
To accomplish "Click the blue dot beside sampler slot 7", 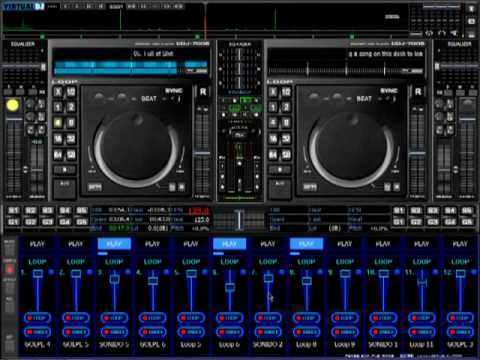I will tap(282, 272).
